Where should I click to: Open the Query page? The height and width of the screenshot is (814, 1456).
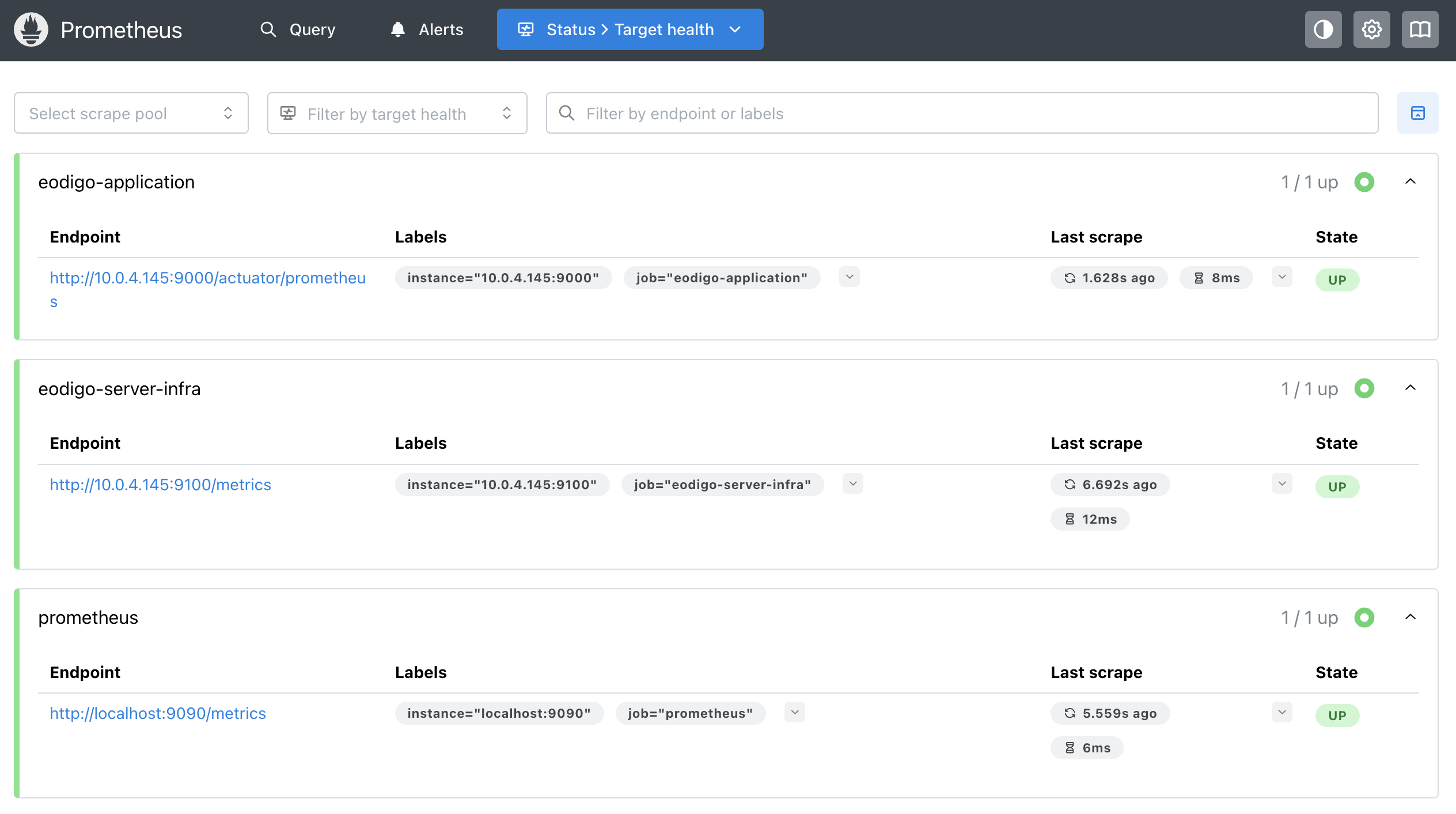tap(298, 29)
